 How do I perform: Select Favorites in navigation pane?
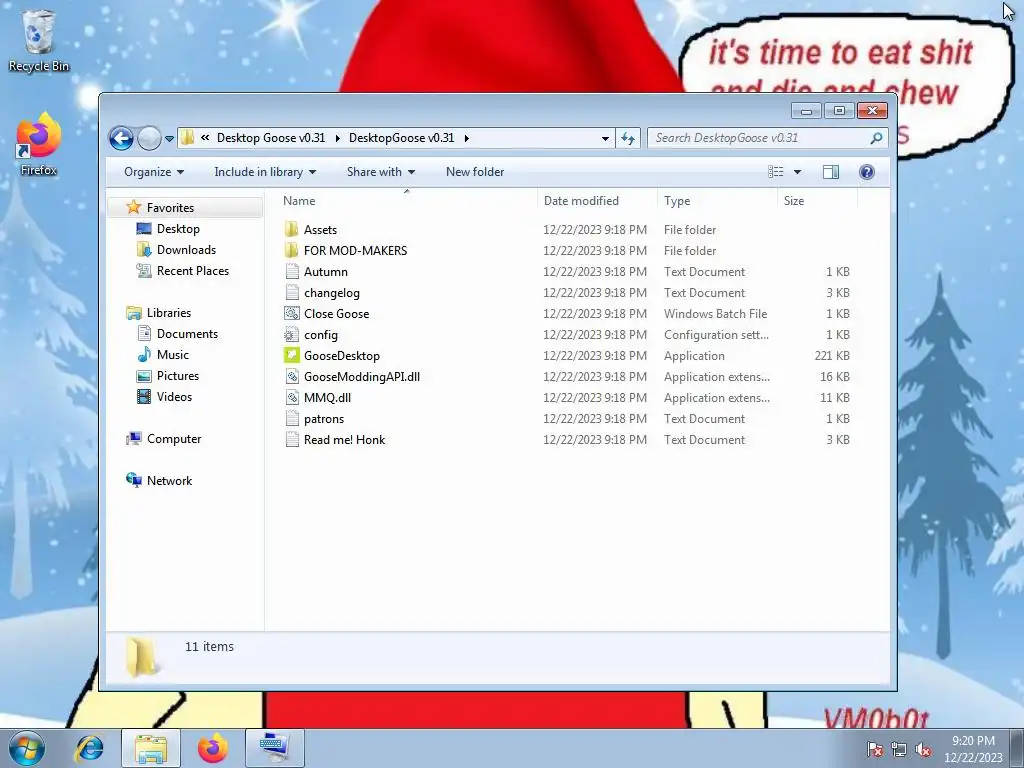click(x=170, y=208)
